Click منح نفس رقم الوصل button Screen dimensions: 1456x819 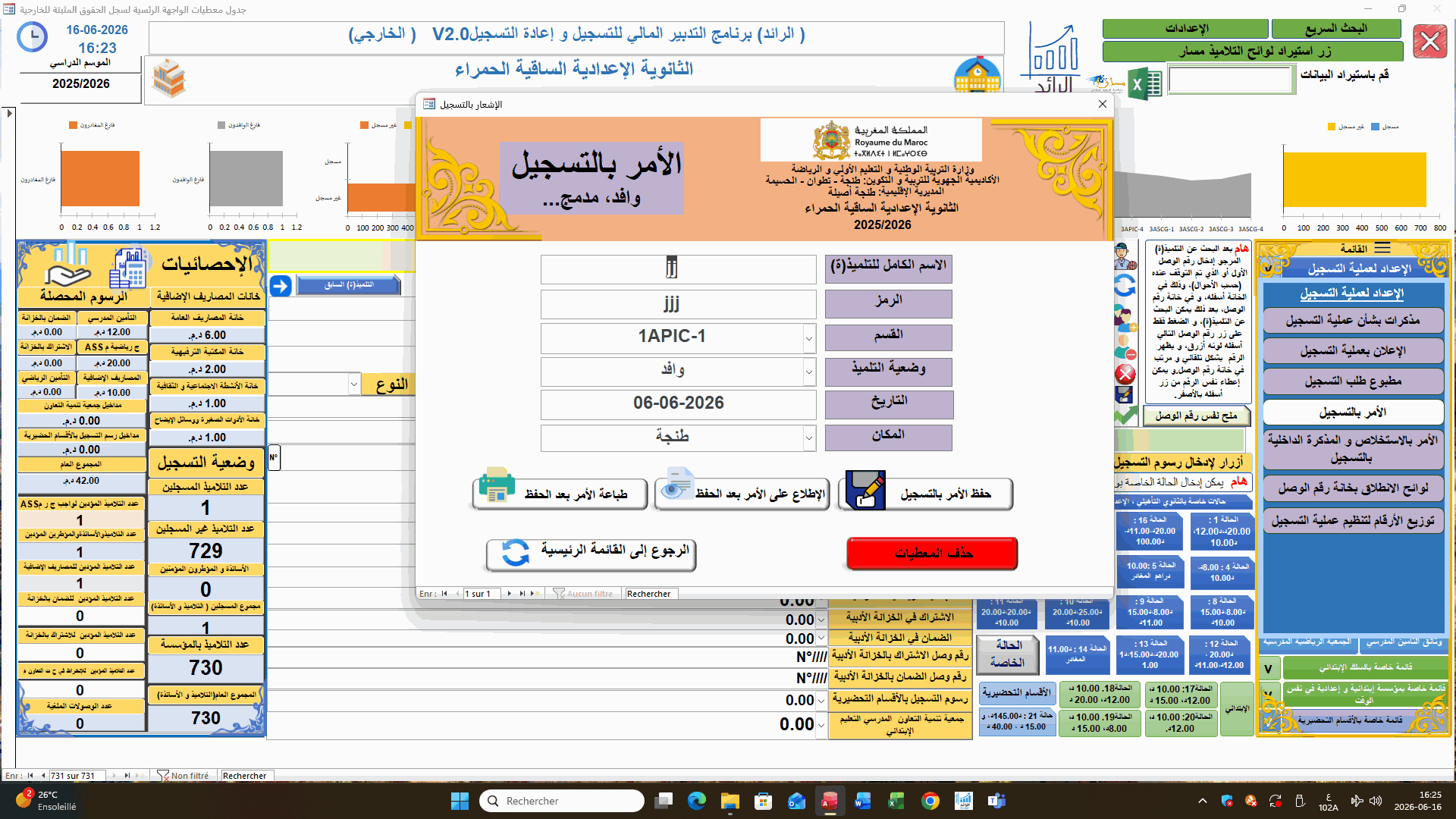(x=1196, y=416)
